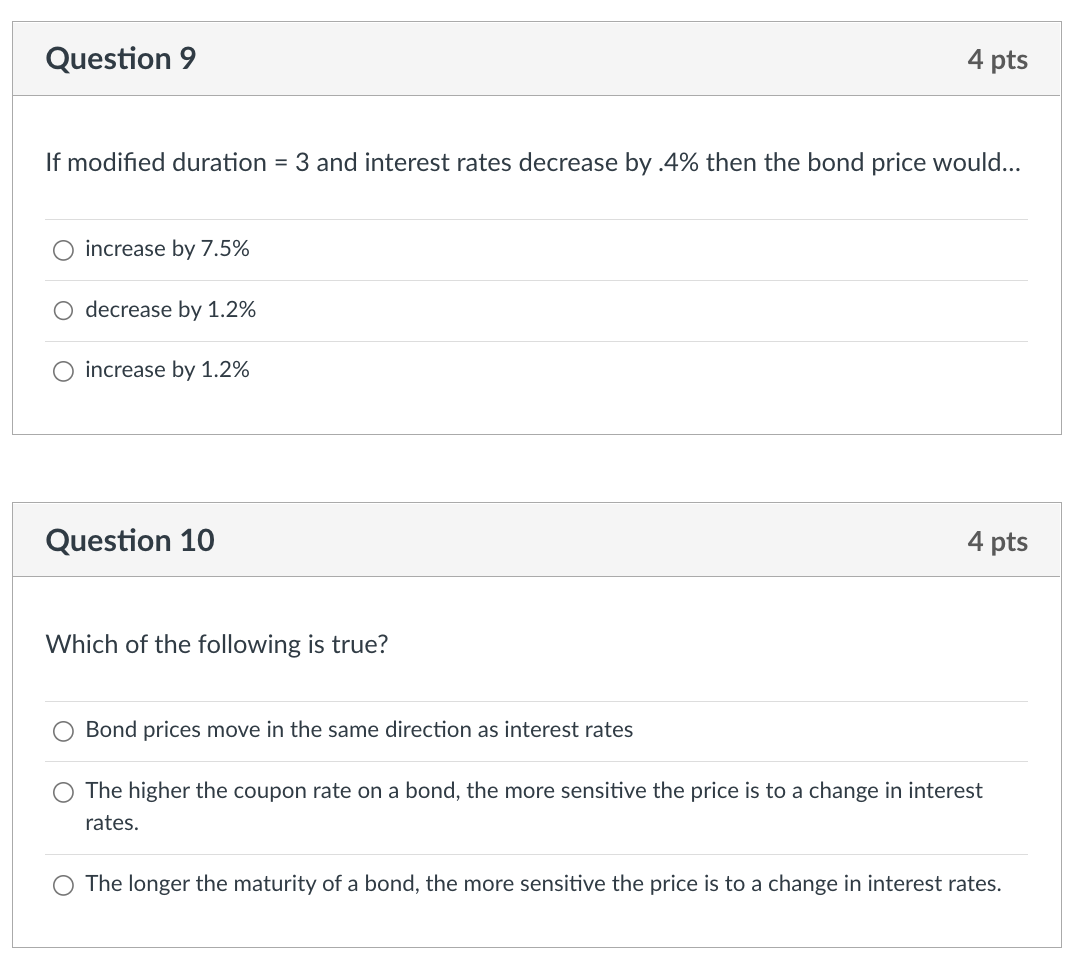
Task: Click the maturity sensitivity answer text
Action: point(544,884)
